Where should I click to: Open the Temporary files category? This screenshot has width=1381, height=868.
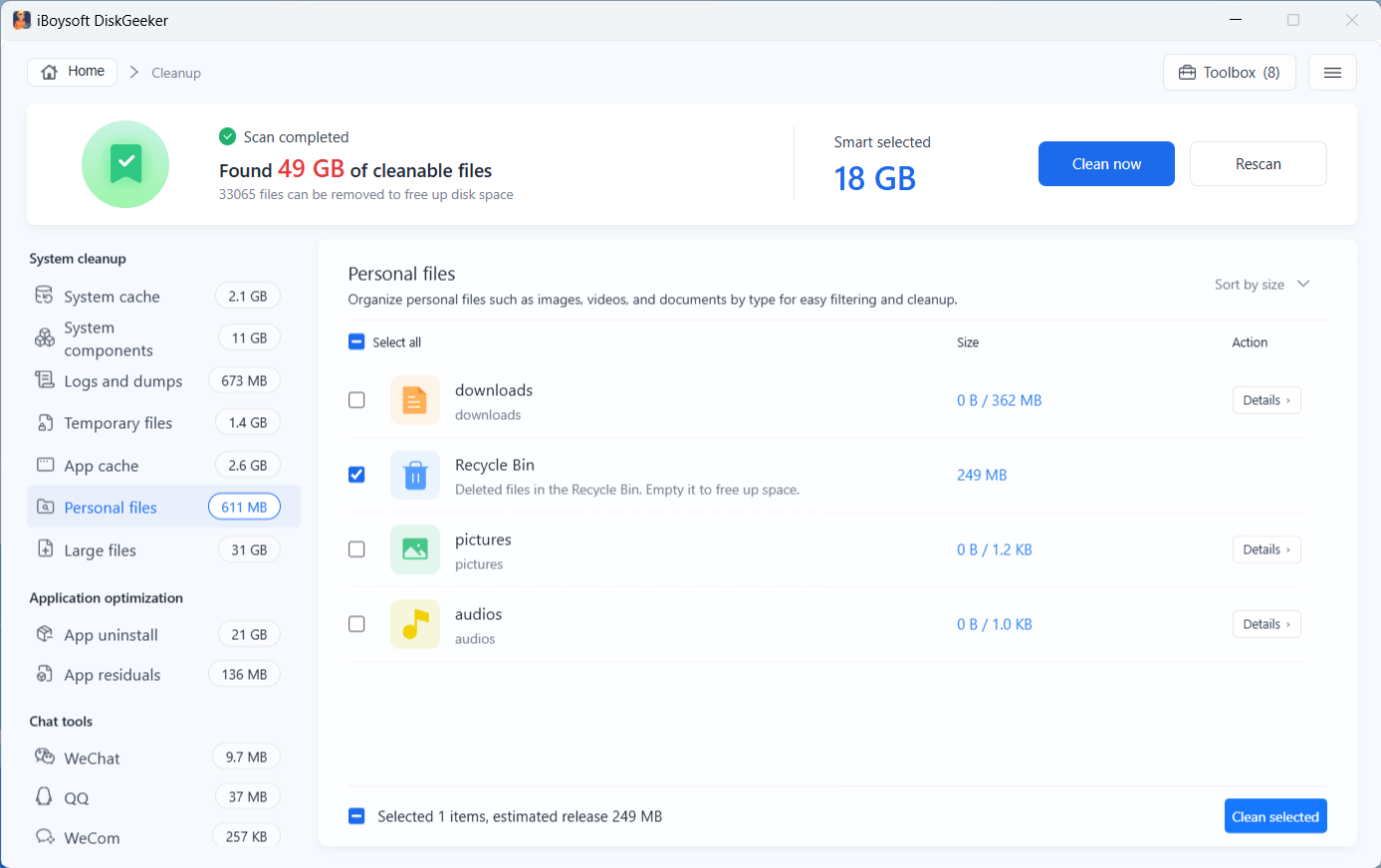point(163,423)
